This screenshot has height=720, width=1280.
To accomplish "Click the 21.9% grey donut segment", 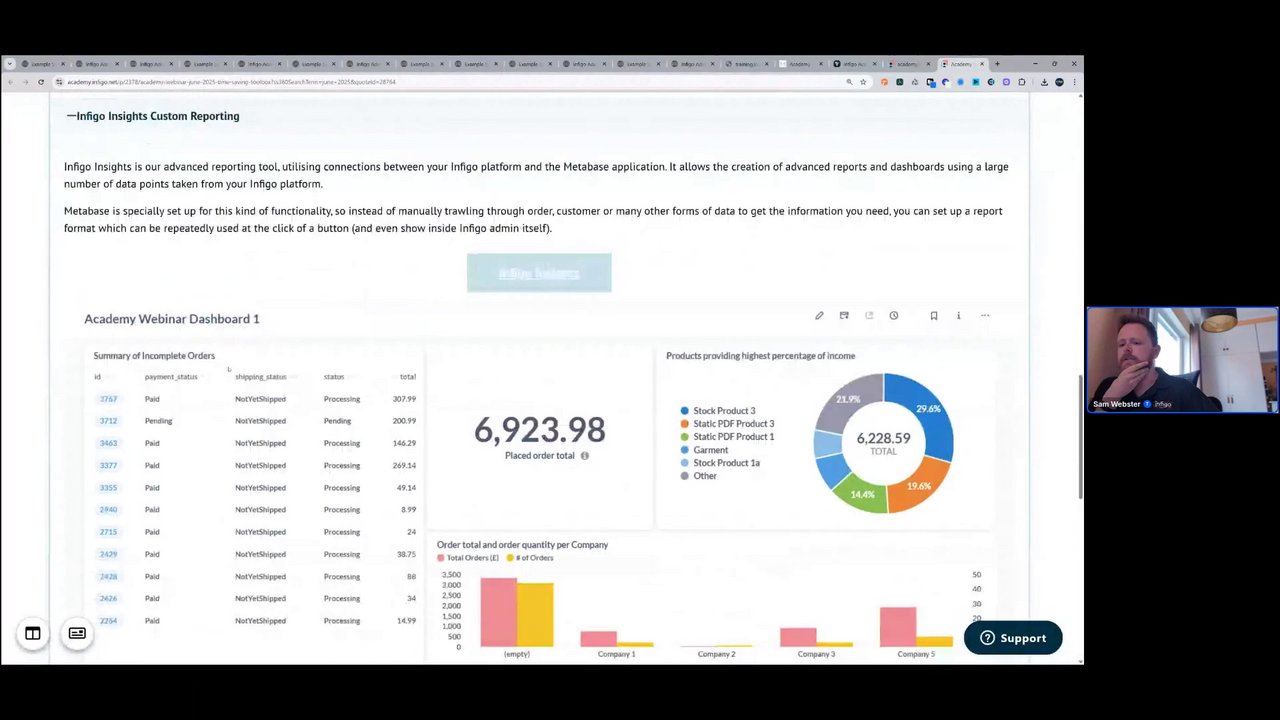I will 847,399.
